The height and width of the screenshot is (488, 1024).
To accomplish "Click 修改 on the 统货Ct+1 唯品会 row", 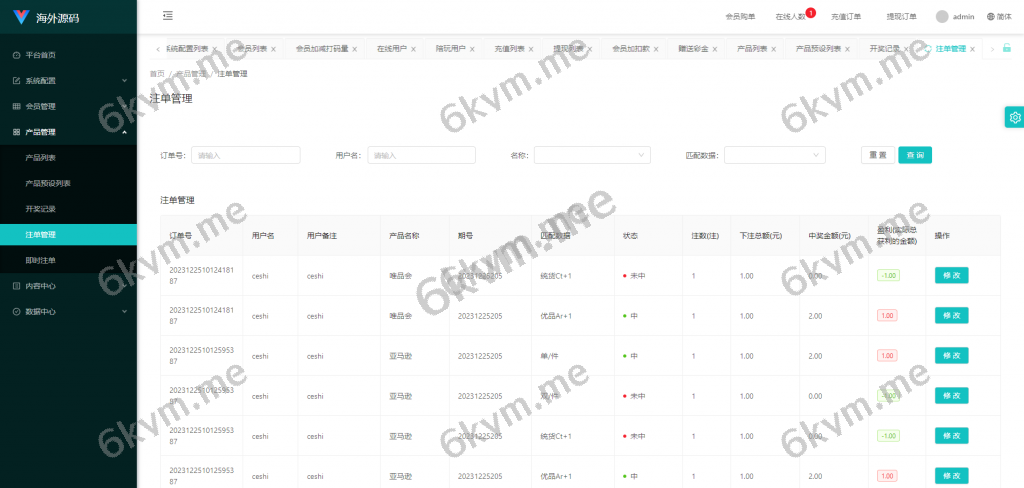I will tap(952, 276).
